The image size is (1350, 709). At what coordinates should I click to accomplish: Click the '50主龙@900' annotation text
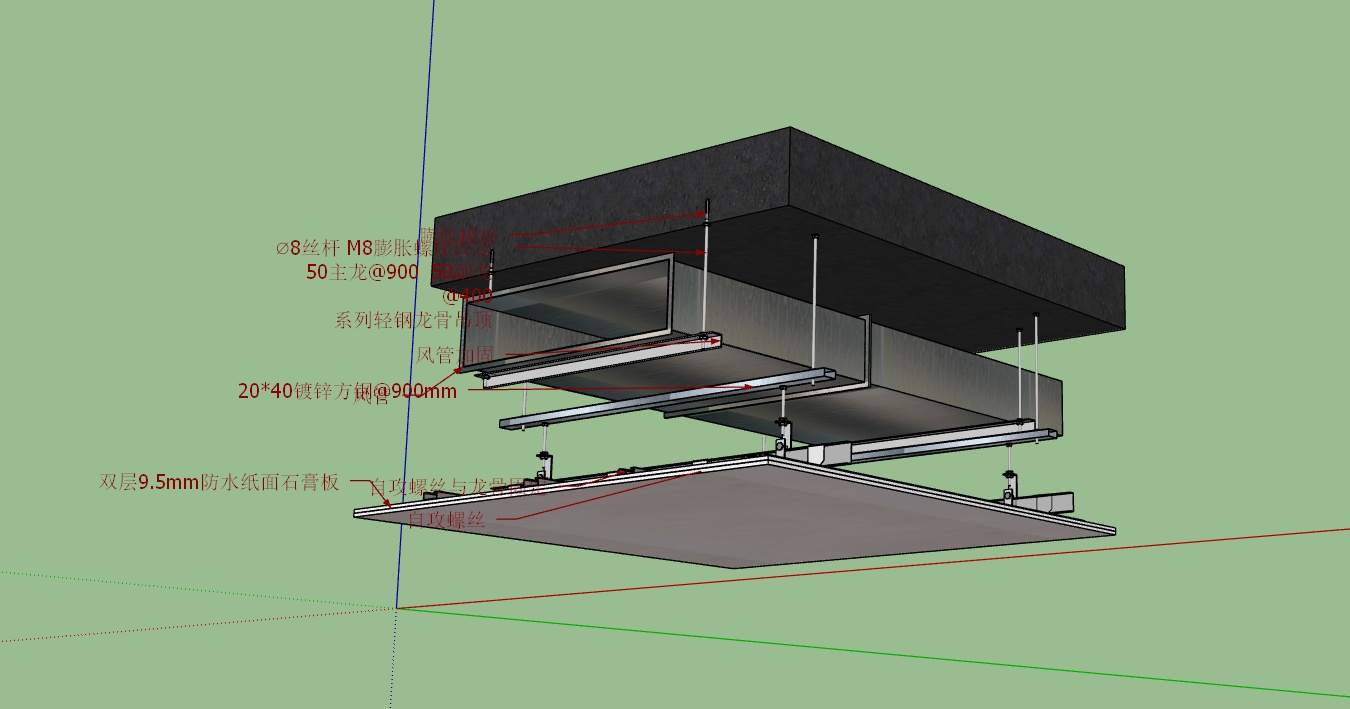[x=362, y=271]
